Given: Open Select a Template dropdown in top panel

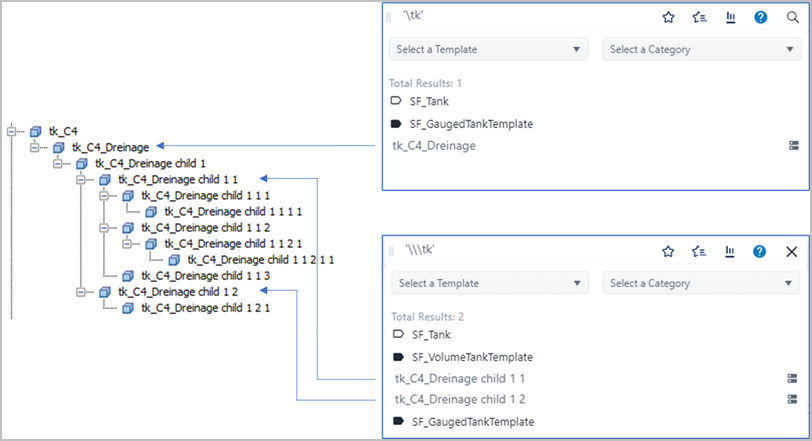Looking at the screenshot, I should (489, 49).
